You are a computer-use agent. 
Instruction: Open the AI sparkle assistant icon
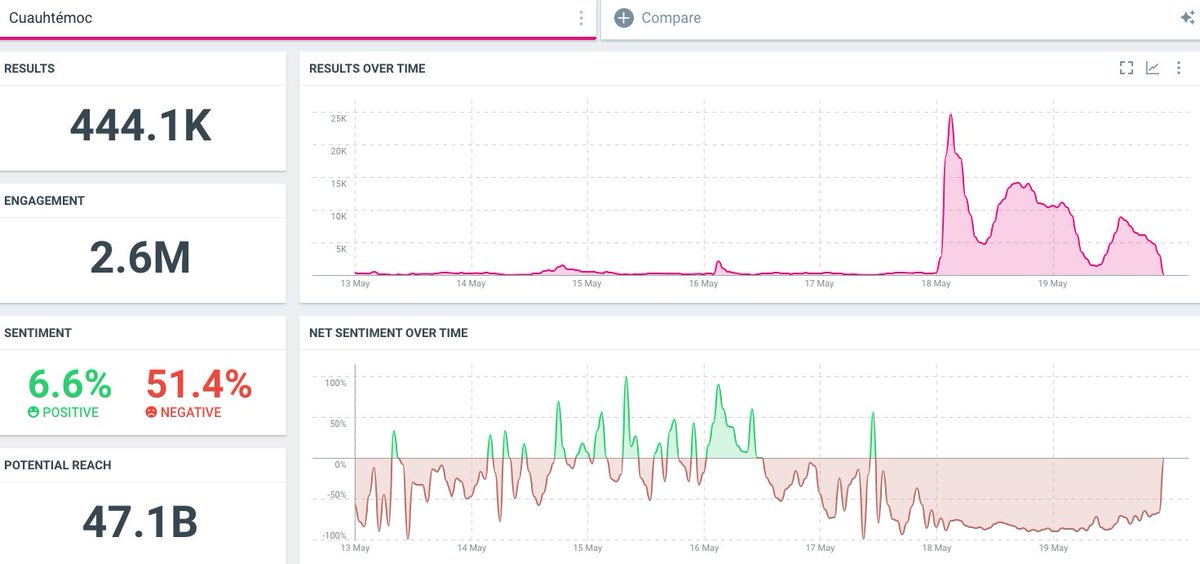pos(1187,18)
